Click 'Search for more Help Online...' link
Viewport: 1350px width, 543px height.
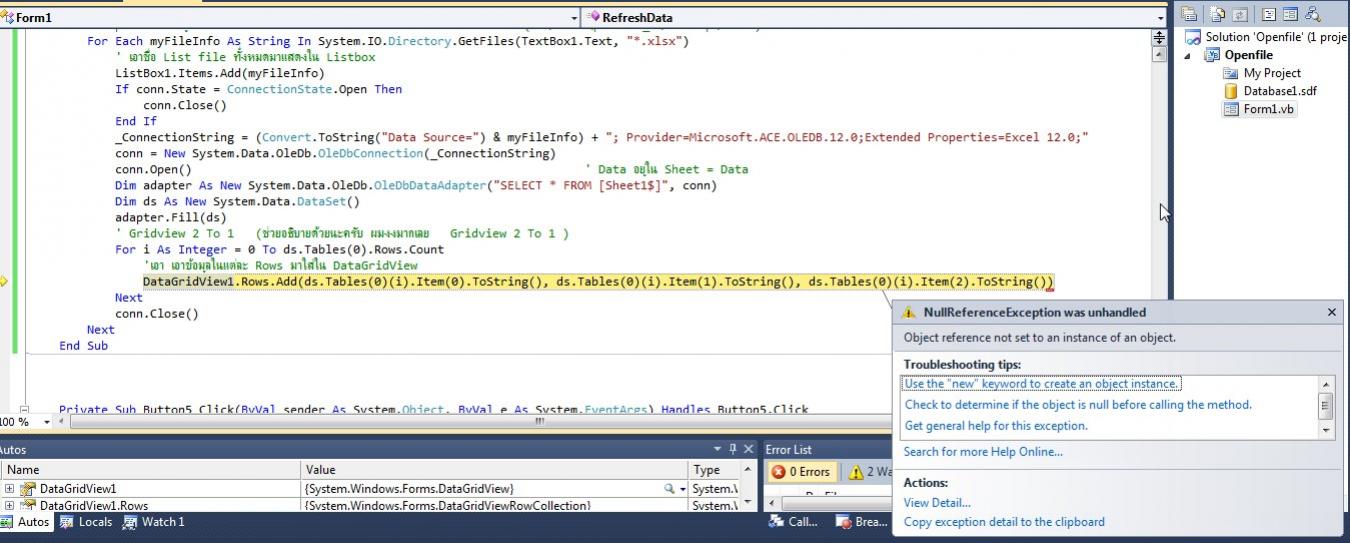pos(983,452)
